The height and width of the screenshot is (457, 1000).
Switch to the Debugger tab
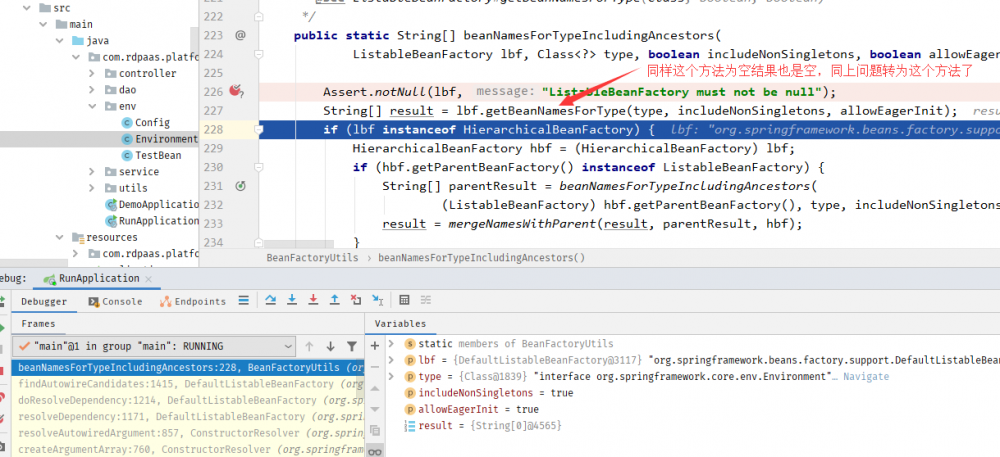pyautogui.click(x=43, y=301)
